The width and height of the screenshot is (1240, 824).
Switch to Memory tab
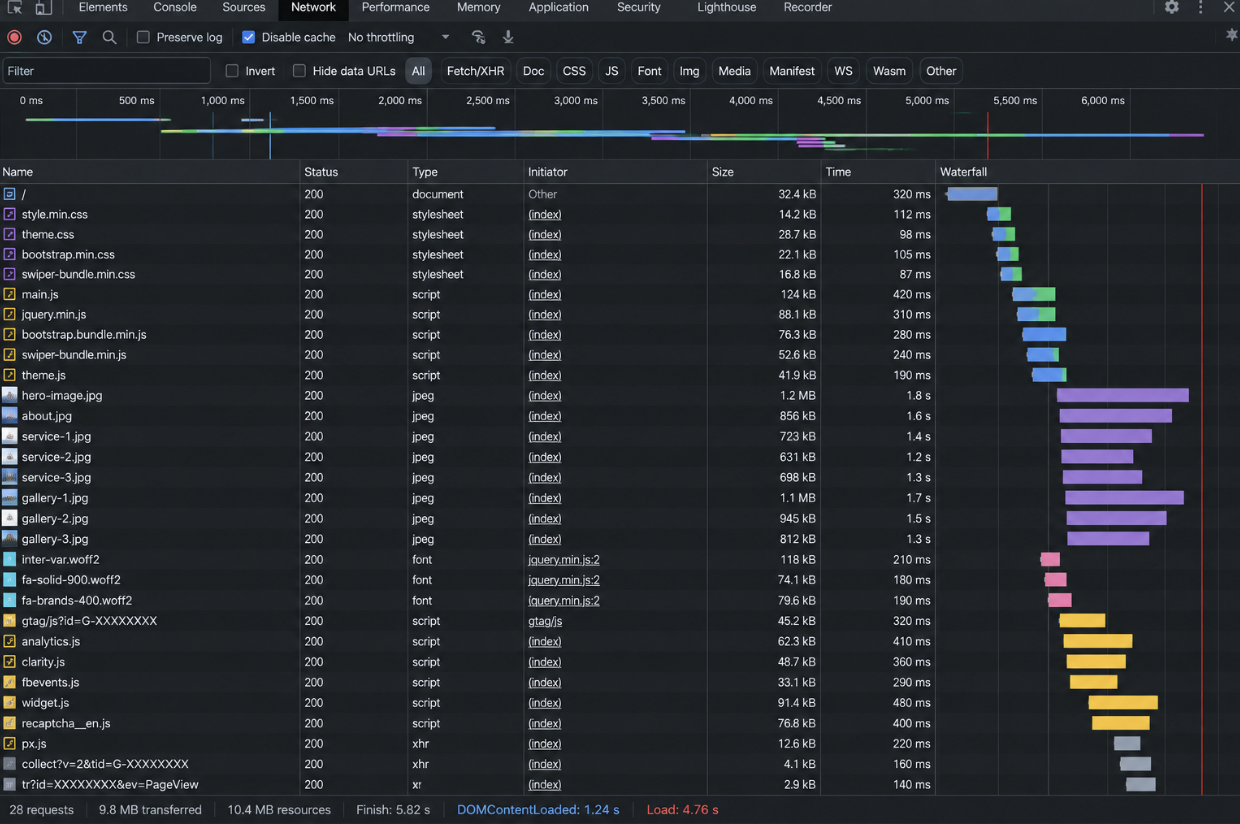[x=478, y=8]
